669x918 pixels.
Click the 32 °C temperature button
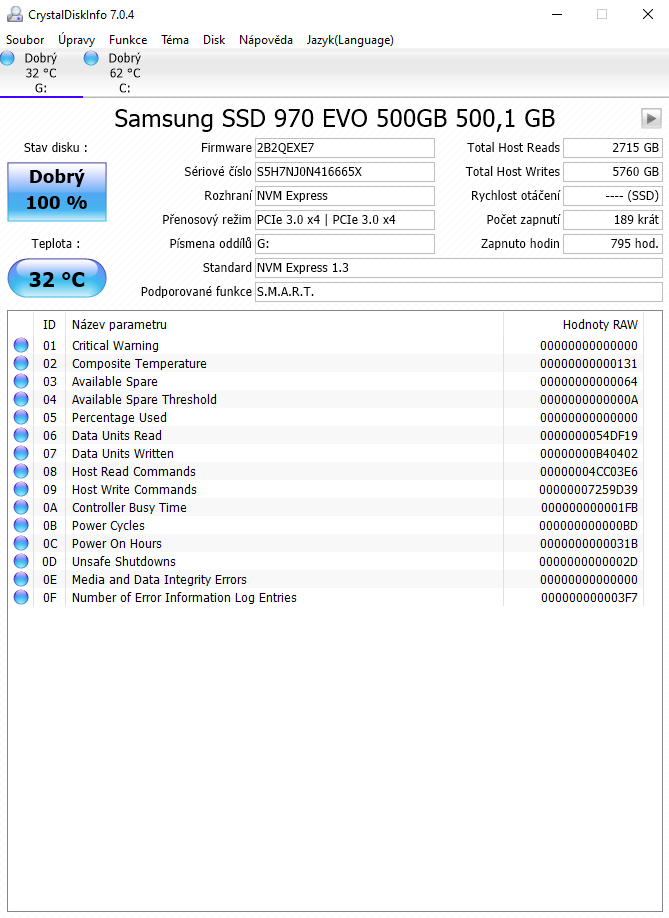click(x=57, y=278)
